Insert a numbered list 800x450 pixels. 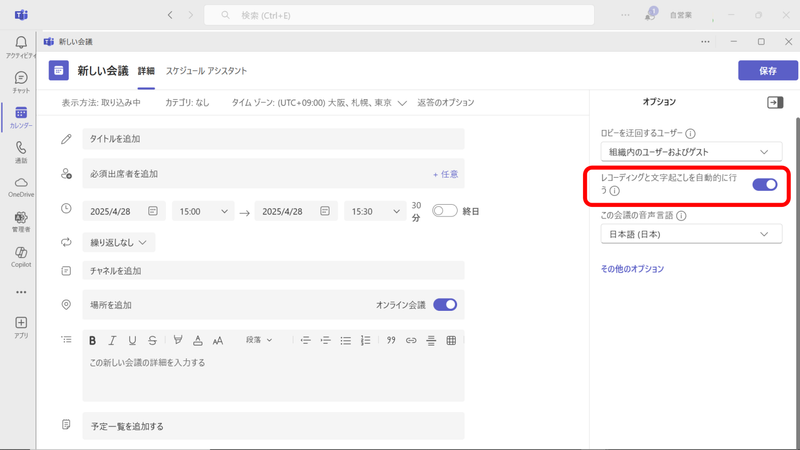pos(365,340)
